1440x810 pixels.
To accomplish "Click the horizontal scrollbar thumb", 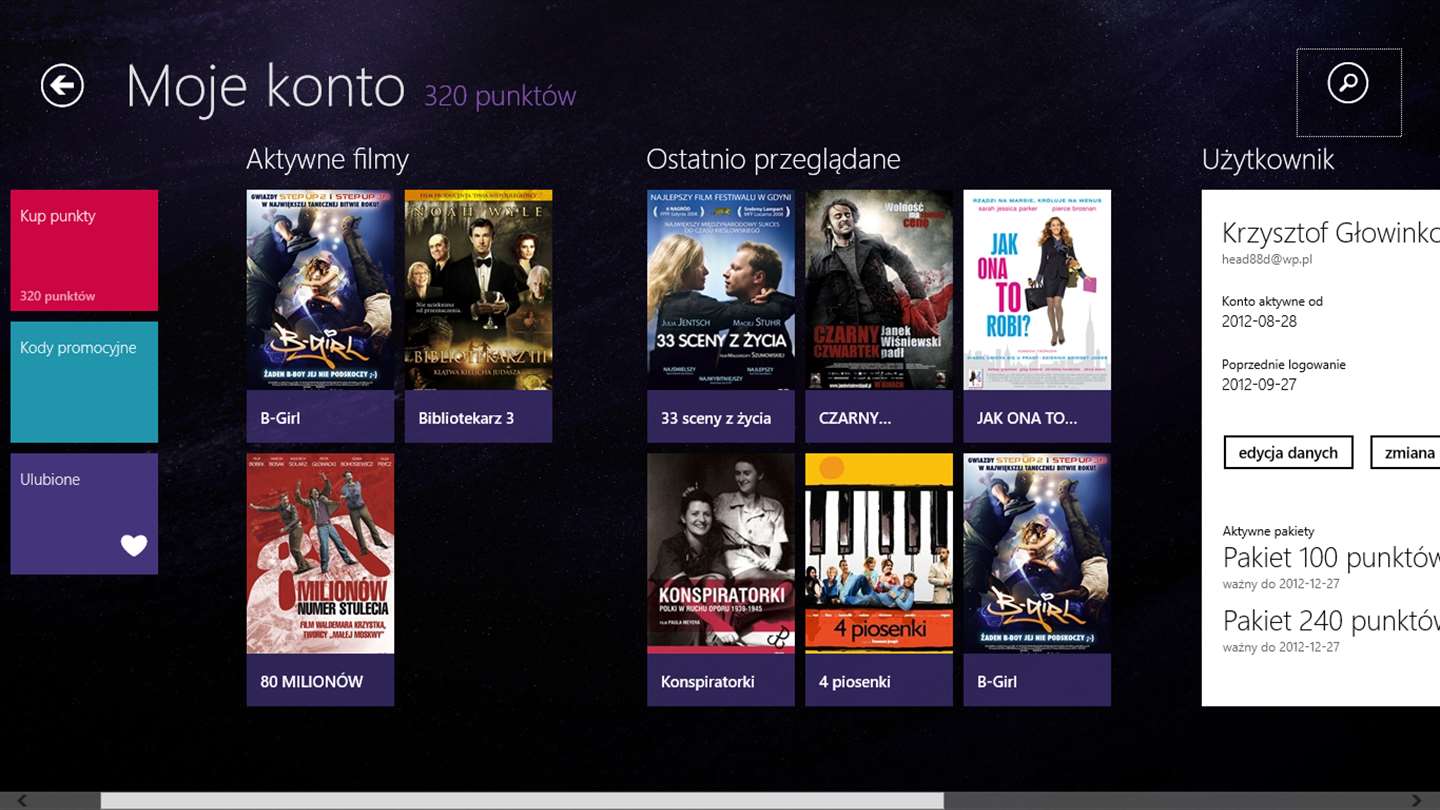I will point(522,801).
